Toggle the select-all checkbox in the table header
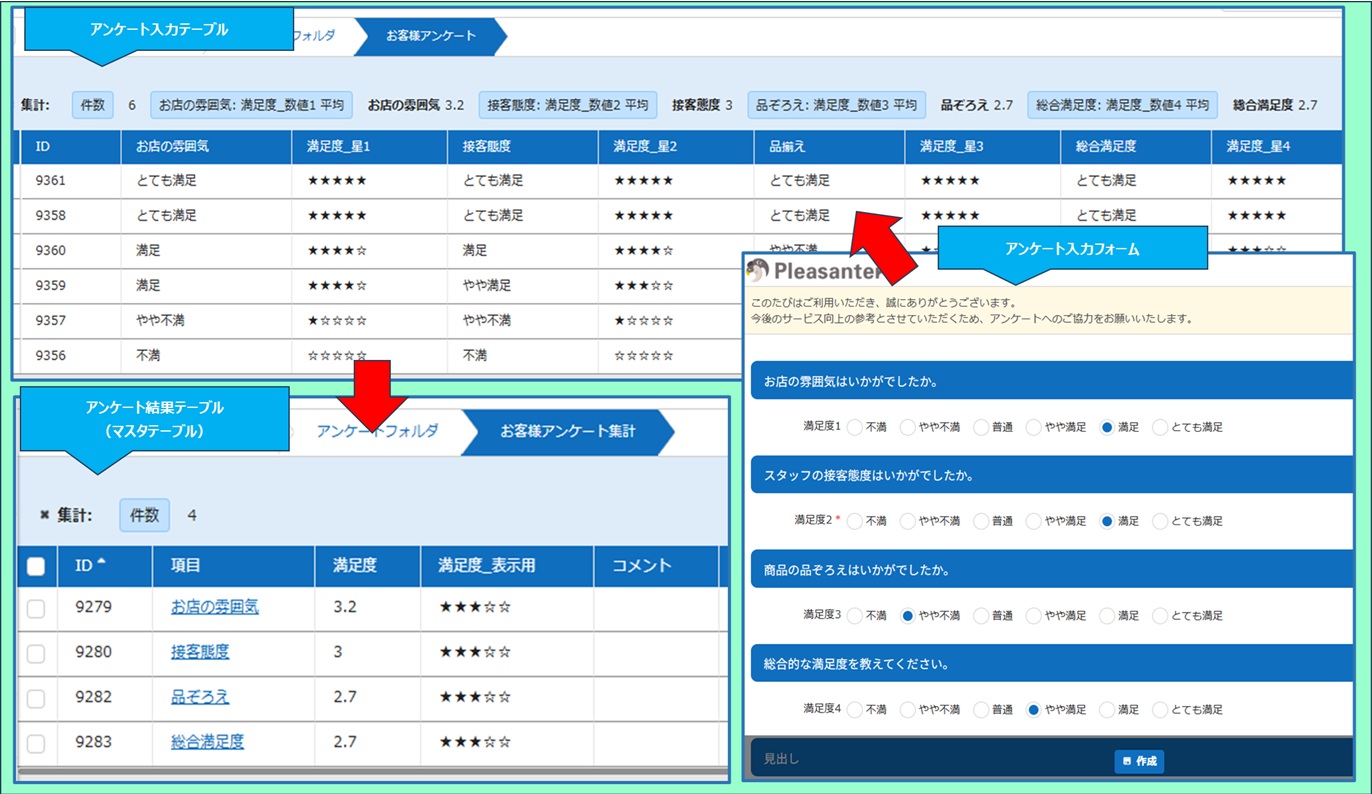Screen dimensions: 1372x794 click(x=36, y=567)
